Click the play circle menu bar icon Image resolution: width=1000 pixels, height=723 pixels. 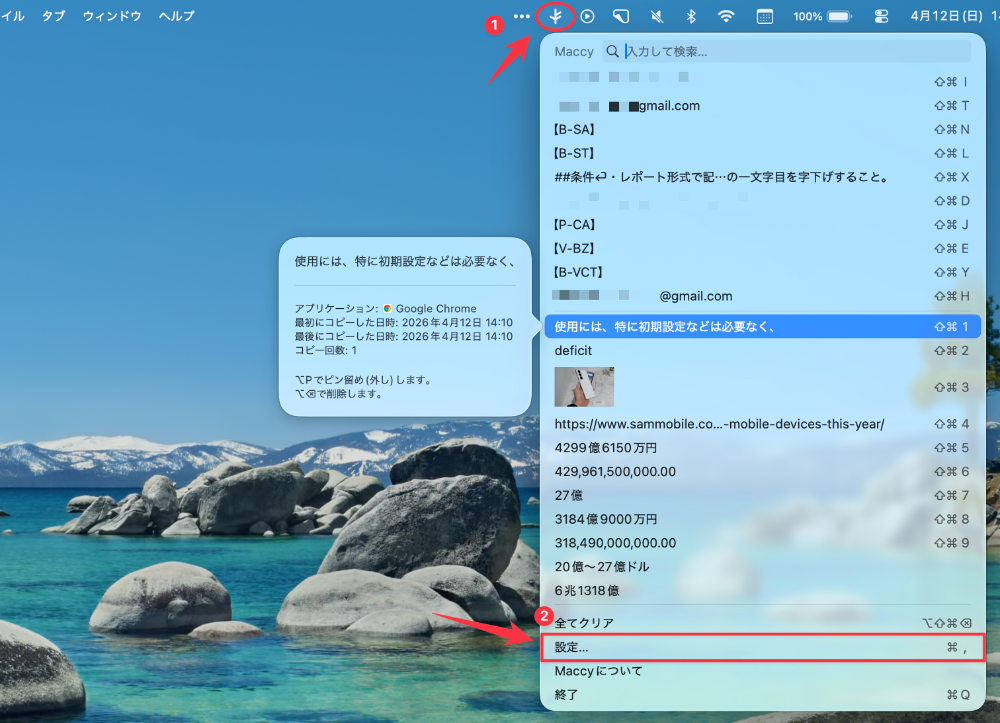point(588,16)
